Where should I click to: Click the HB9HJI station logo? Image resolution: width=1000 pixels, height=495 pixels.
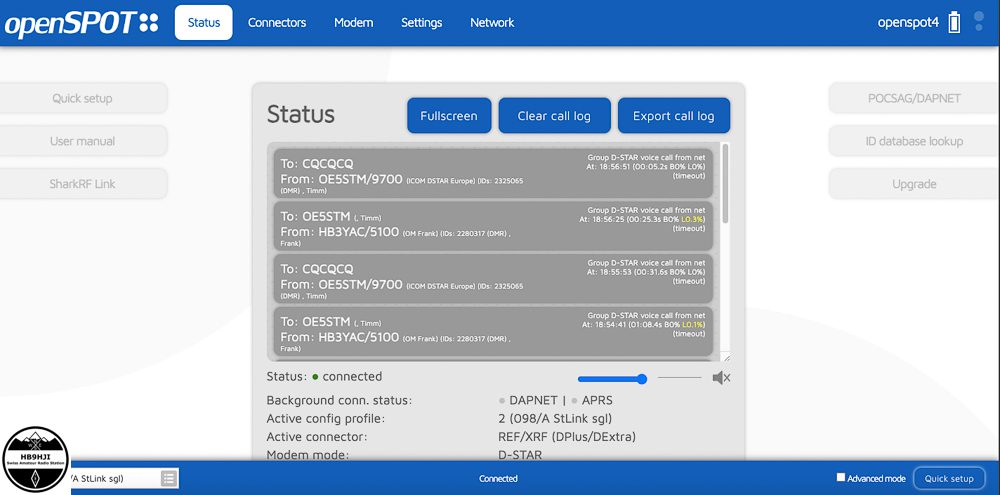(x=36, y=459)
